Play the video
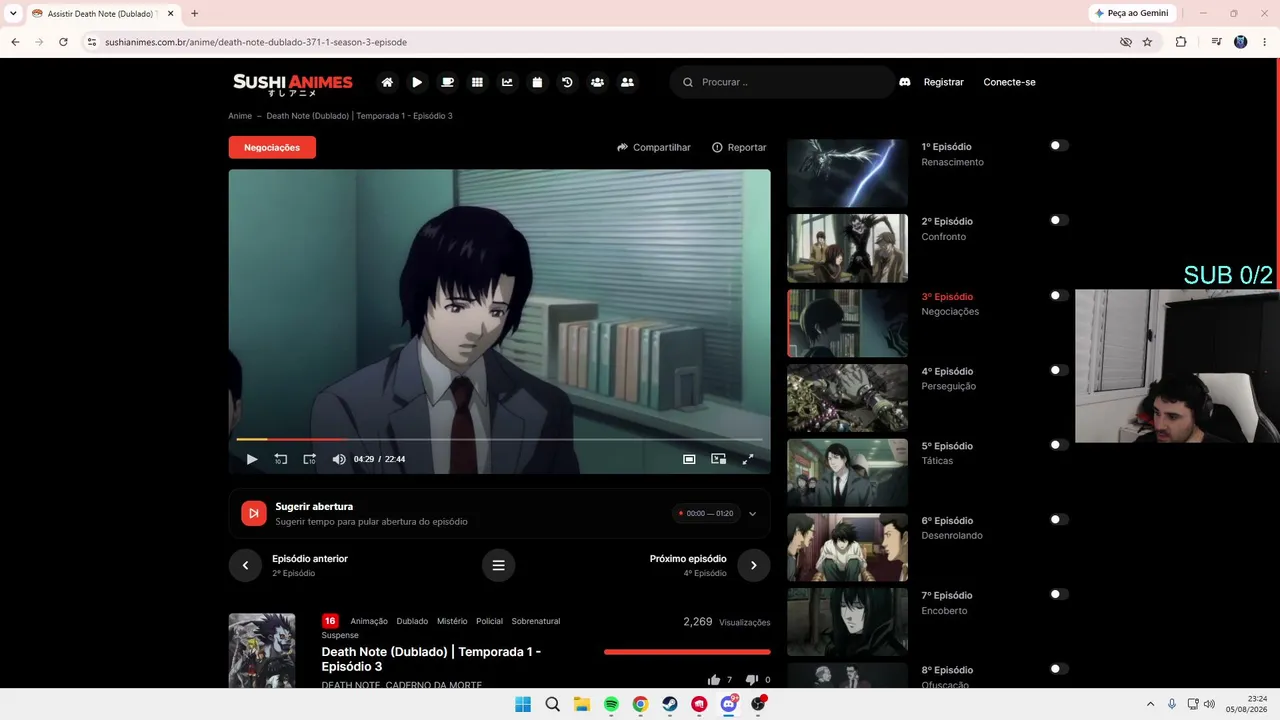The height and width of the screenshot is (720, 1280). [x=252, y=459]
